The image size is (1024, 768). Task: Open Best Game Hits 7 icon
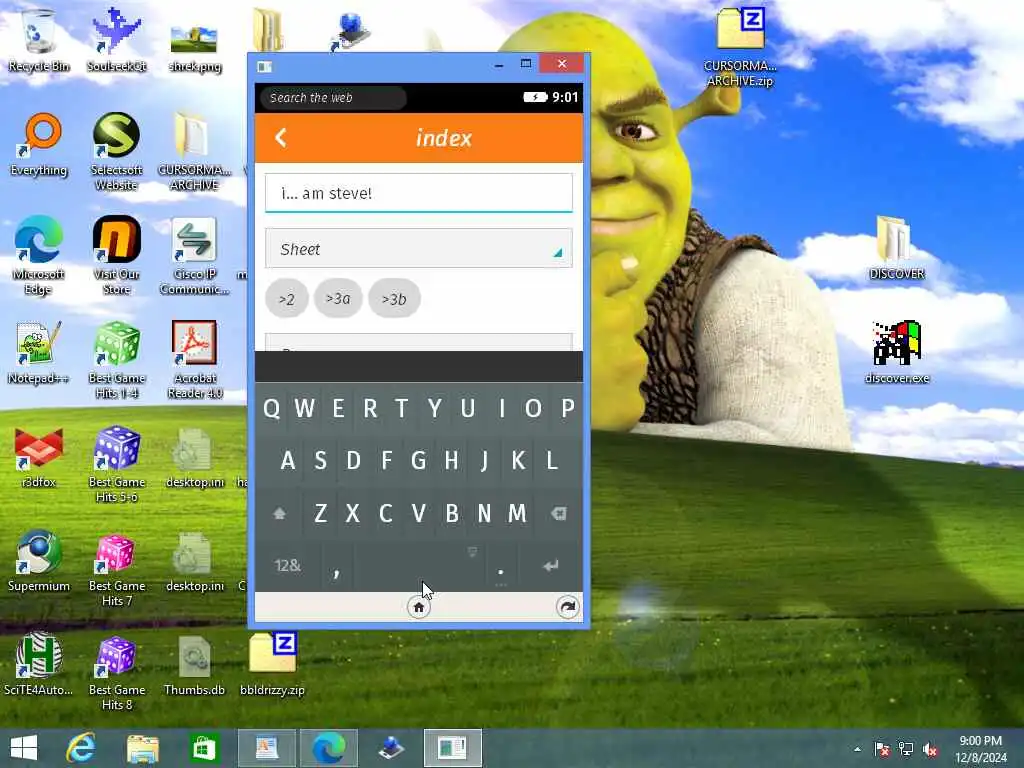pyautogui.click(x=116, y=568)
